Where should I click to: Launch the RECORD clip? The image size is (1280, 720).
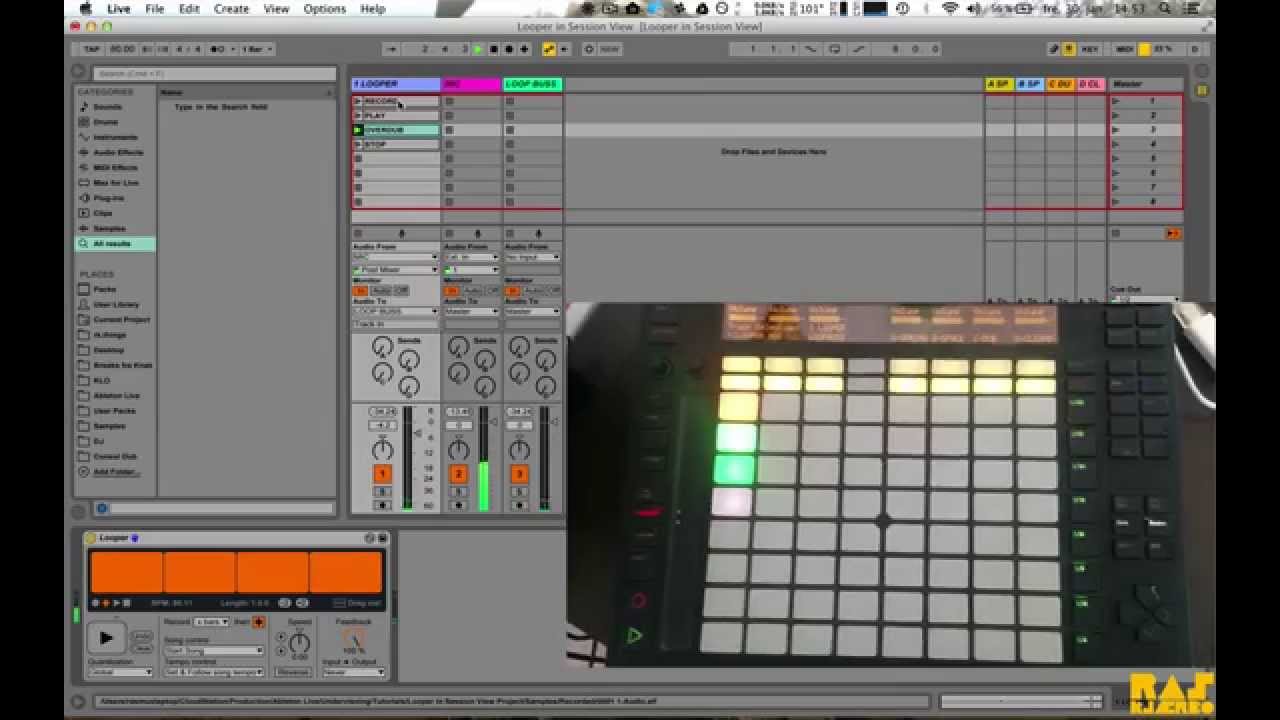(x=358, y=101)
